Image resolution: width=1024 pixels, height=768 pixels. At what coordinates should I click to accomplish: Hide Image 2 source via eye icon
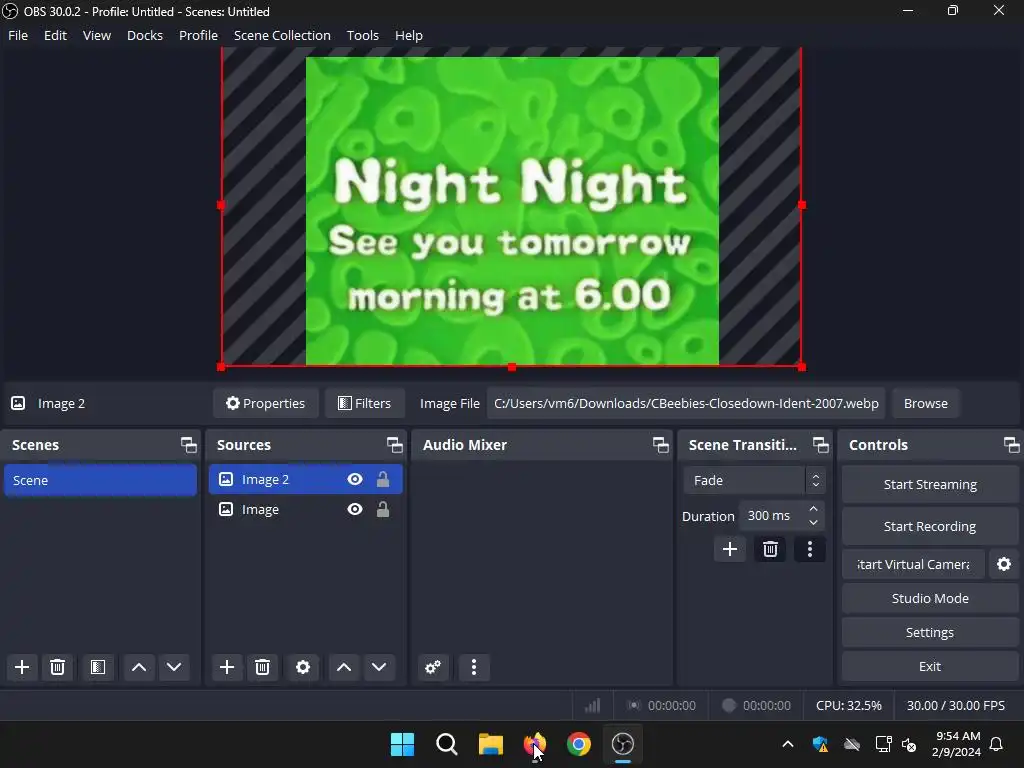point(355,479)
